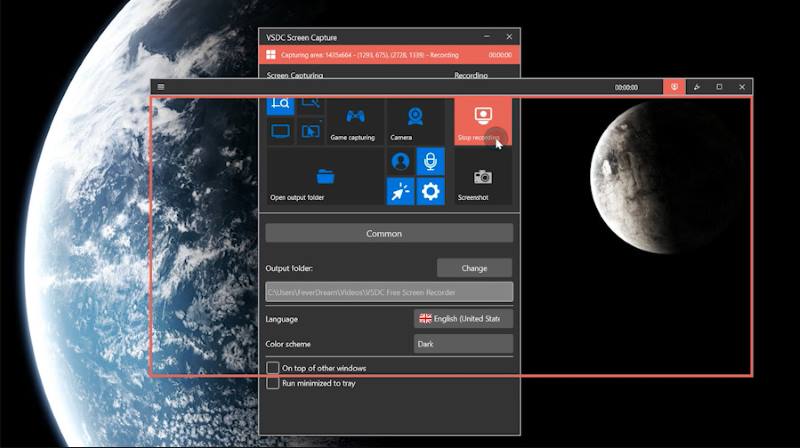This screenshot has width=800, height=448.
Task: Toggle the mouse click highlight tile
Action: pos(401,191)
